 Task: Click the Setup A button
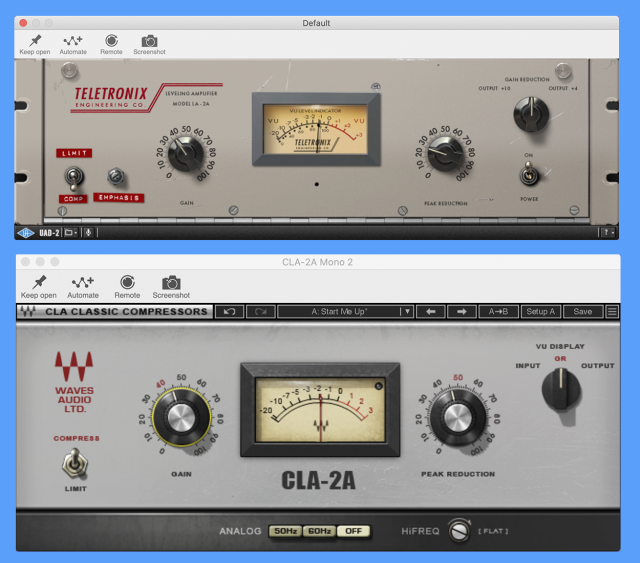click(x=541, y=312)
